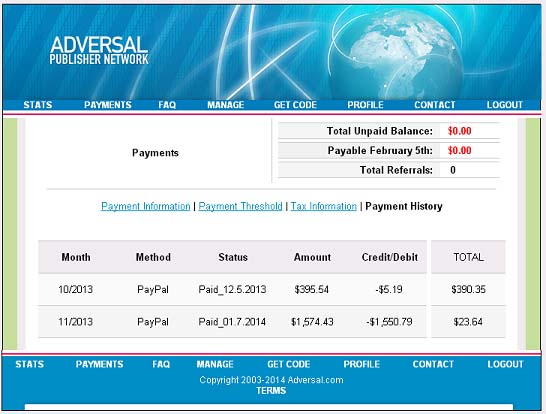Viewport: 546px width, 414px height.
Task: Open PAYMENTS in the top navigation bar
Action: coord(108,105)
